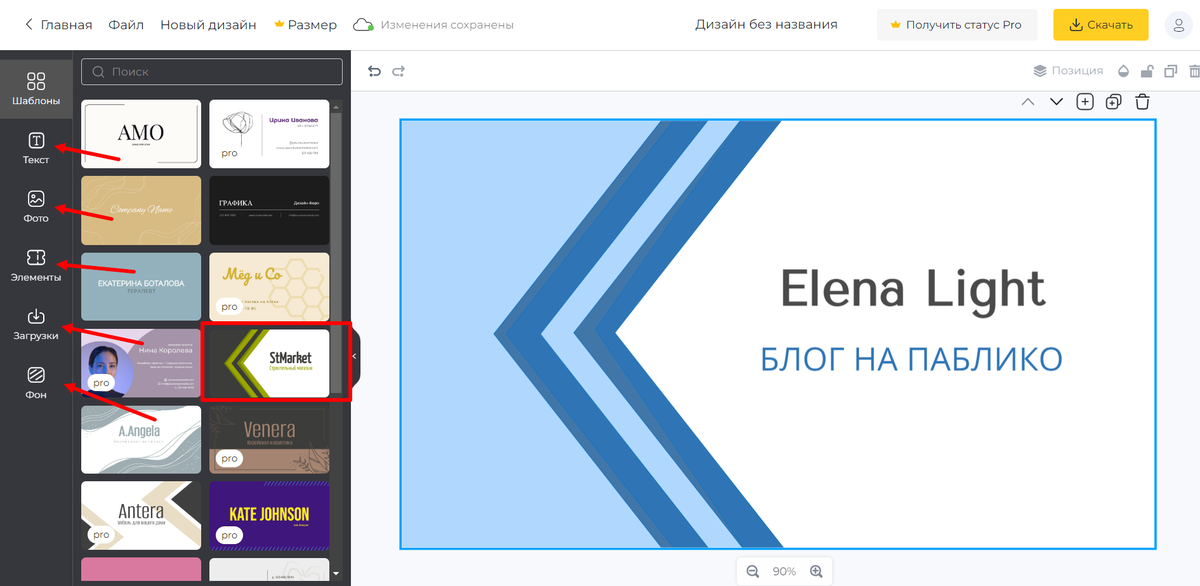Duplicate the page with copy-plus icon
This screenshot has width=1200, height=586.
click(x=1114, y=101)
